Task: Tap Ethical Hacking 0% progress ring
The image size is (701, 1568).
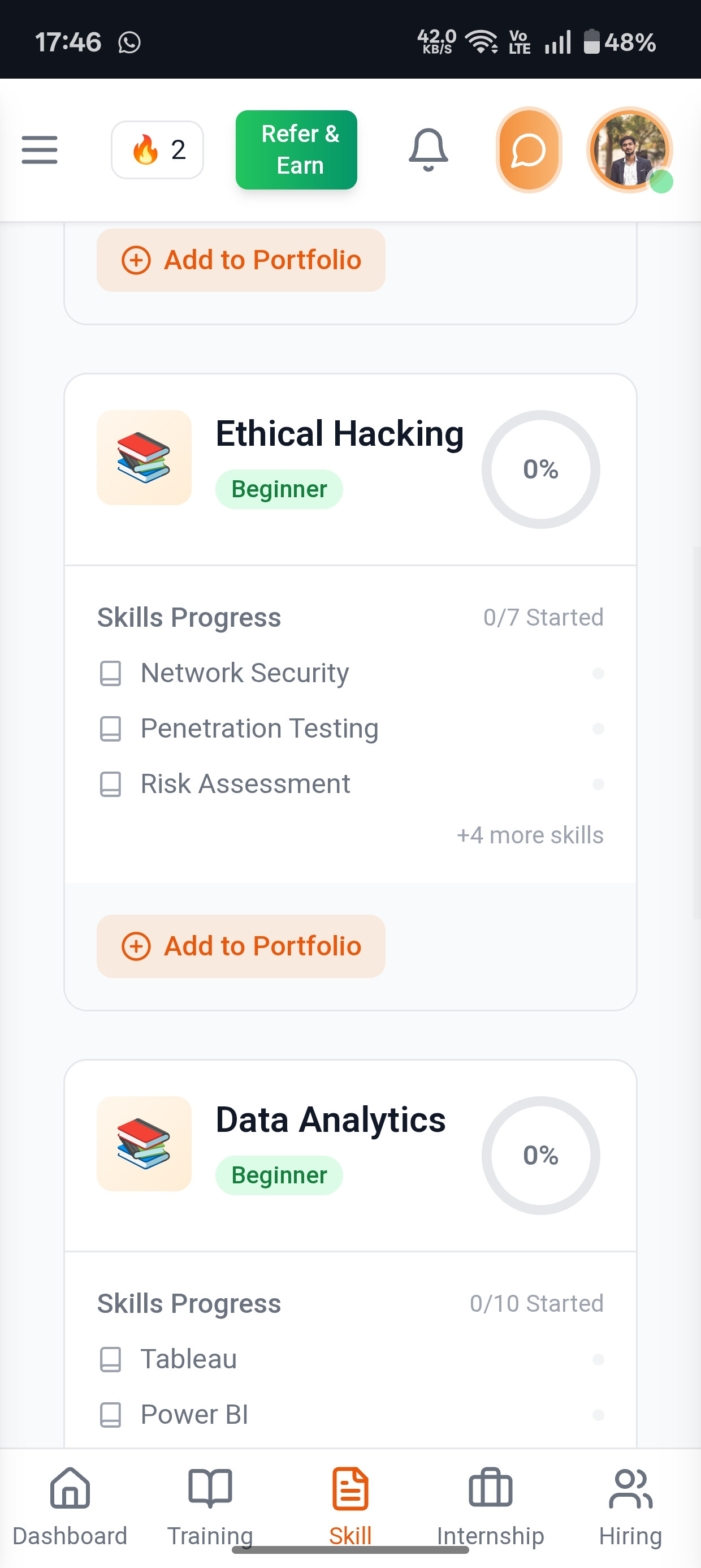Action: pos(540,469)
